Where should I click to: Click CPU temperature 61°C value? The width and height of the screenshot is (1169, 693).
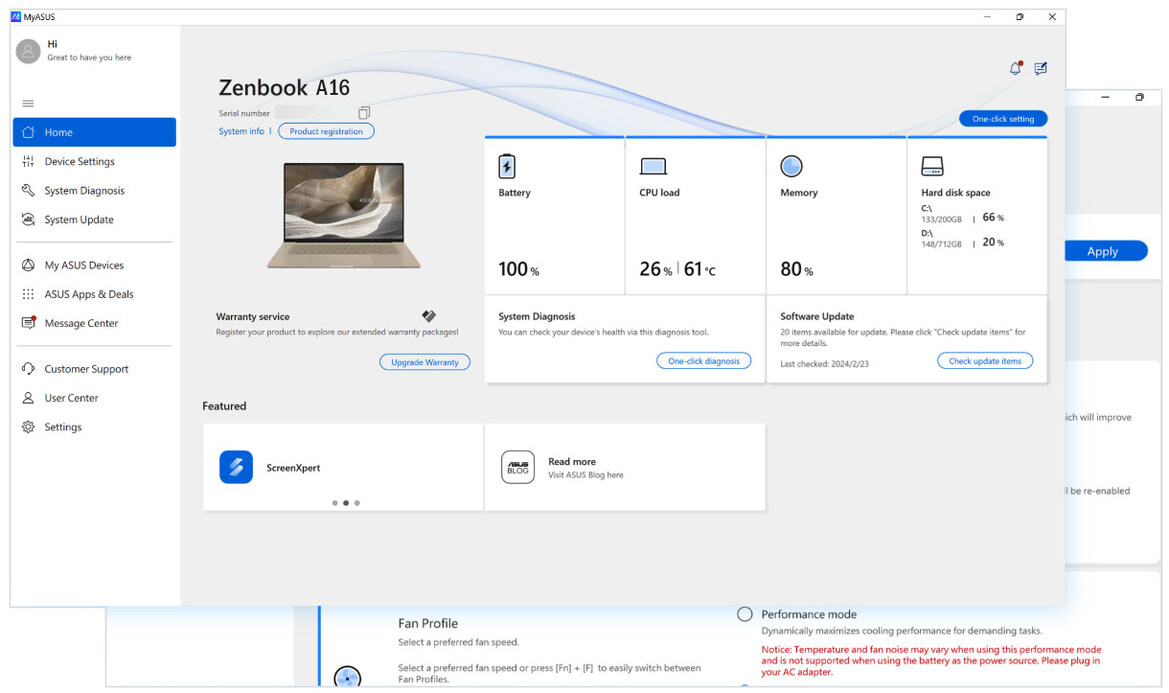click(x=699, y=269)
